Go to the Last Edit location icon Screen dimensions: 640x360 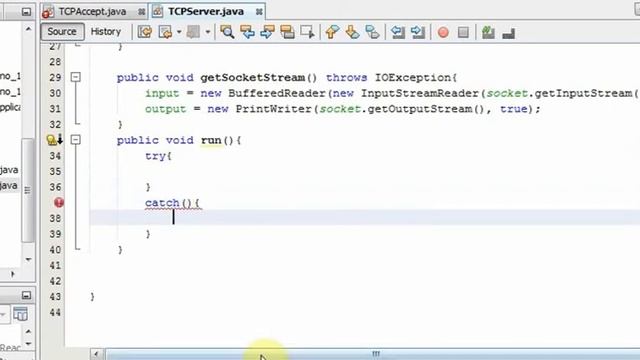coord(145,32)
